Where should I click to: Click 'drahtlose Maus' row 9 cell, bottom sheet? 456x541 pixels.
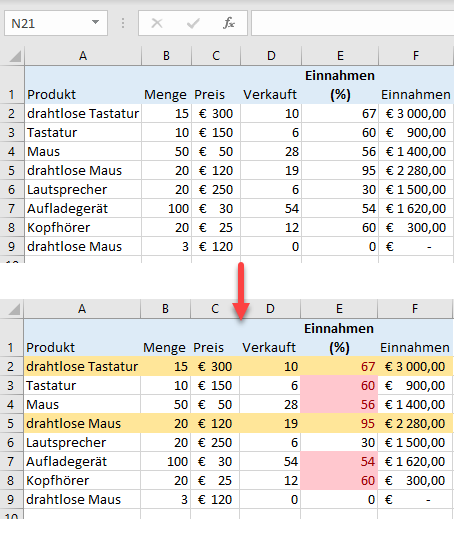[x=82, y=499]
